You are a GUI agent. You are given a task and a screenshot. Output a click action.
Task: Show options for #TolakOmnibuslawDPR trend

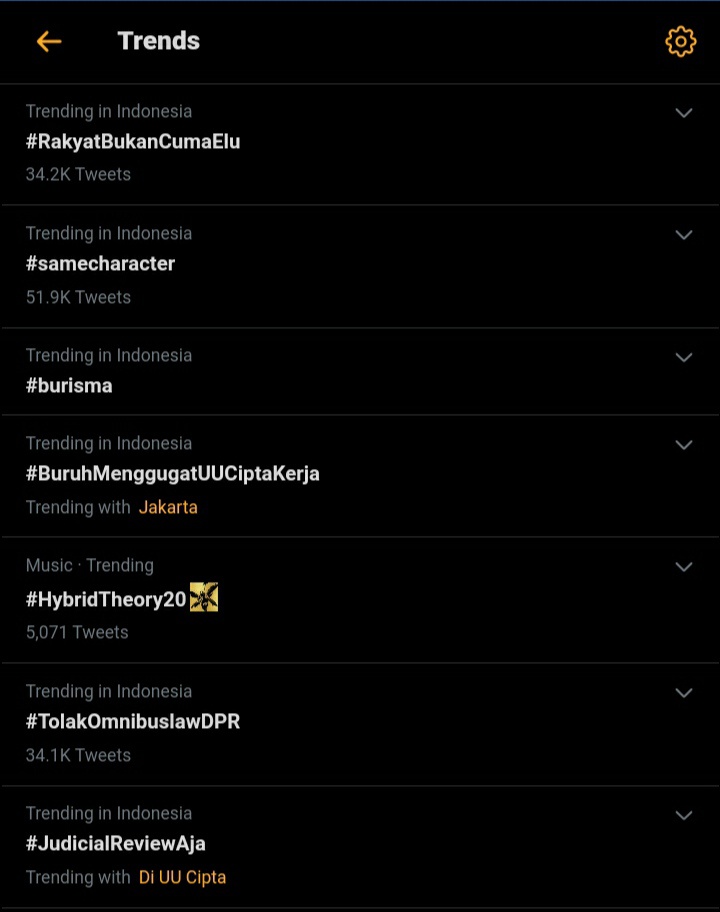click(684, 693)
